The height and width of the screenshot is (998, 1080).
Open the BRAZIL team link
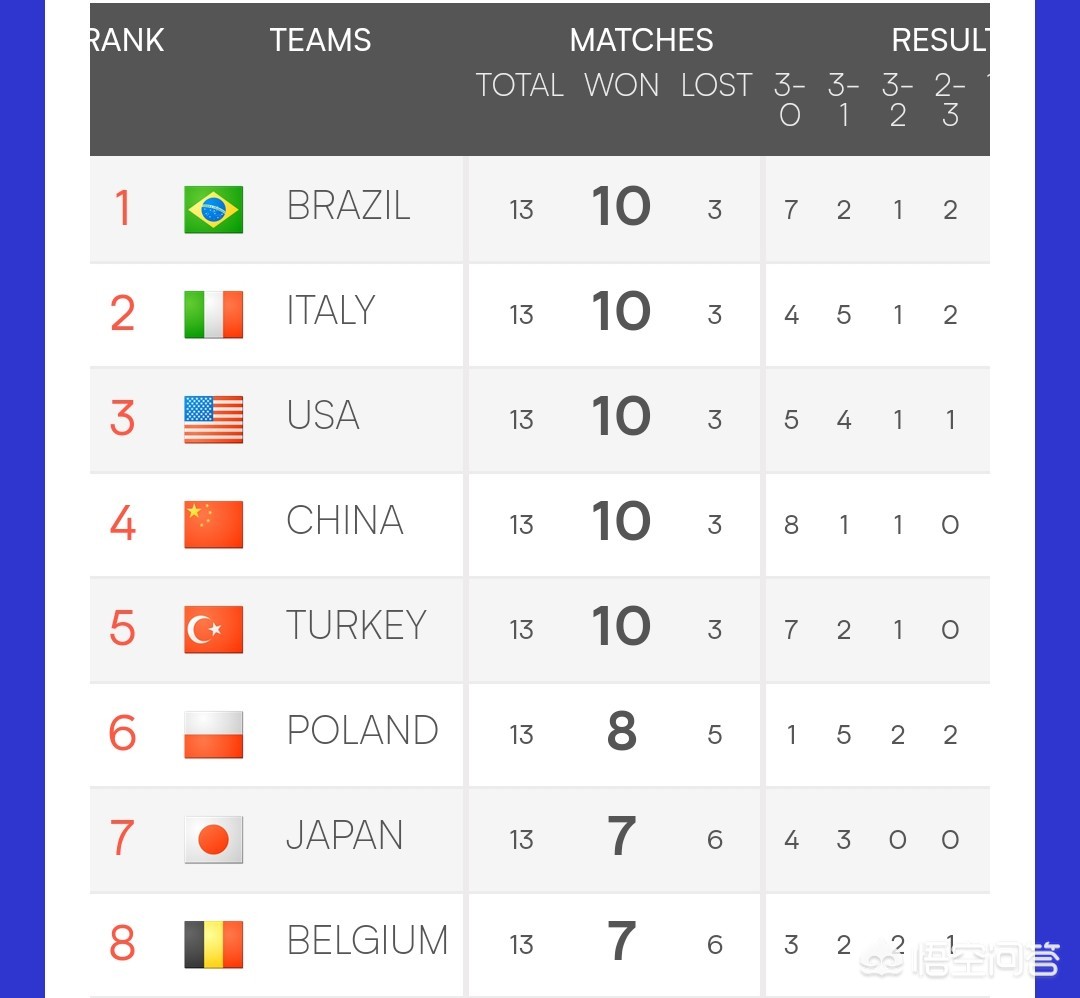[x=348, y=206]
